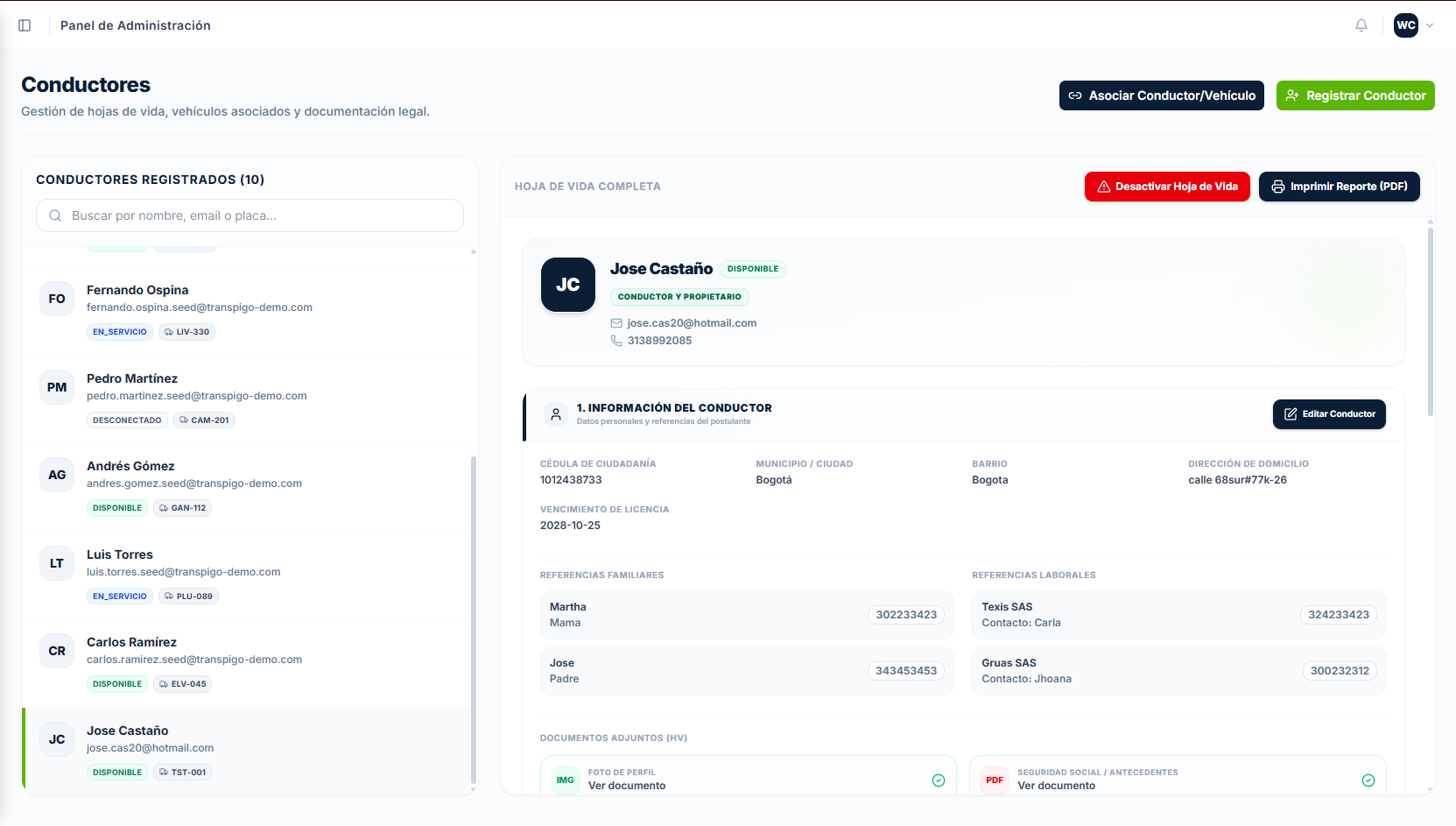Focus the driver search field
The image size is (1456, 826).
(x=250, y=215)
